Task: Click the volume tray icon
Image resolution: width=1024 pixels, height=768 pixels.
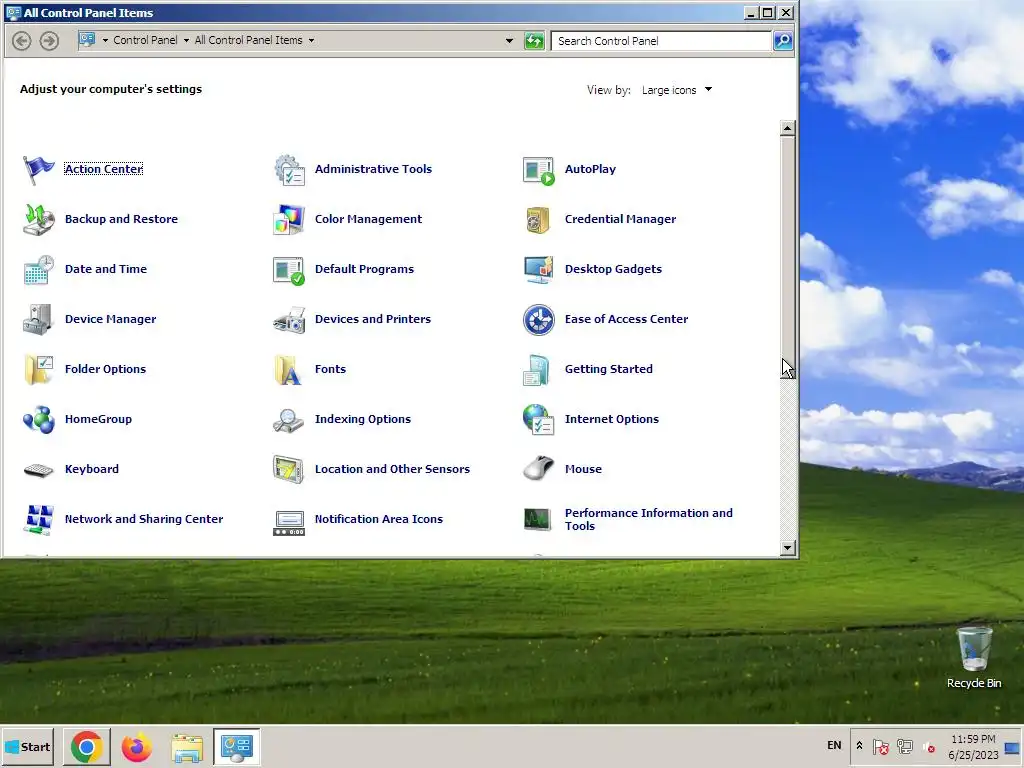Action: pyautogui.click(x=929, y=746)
